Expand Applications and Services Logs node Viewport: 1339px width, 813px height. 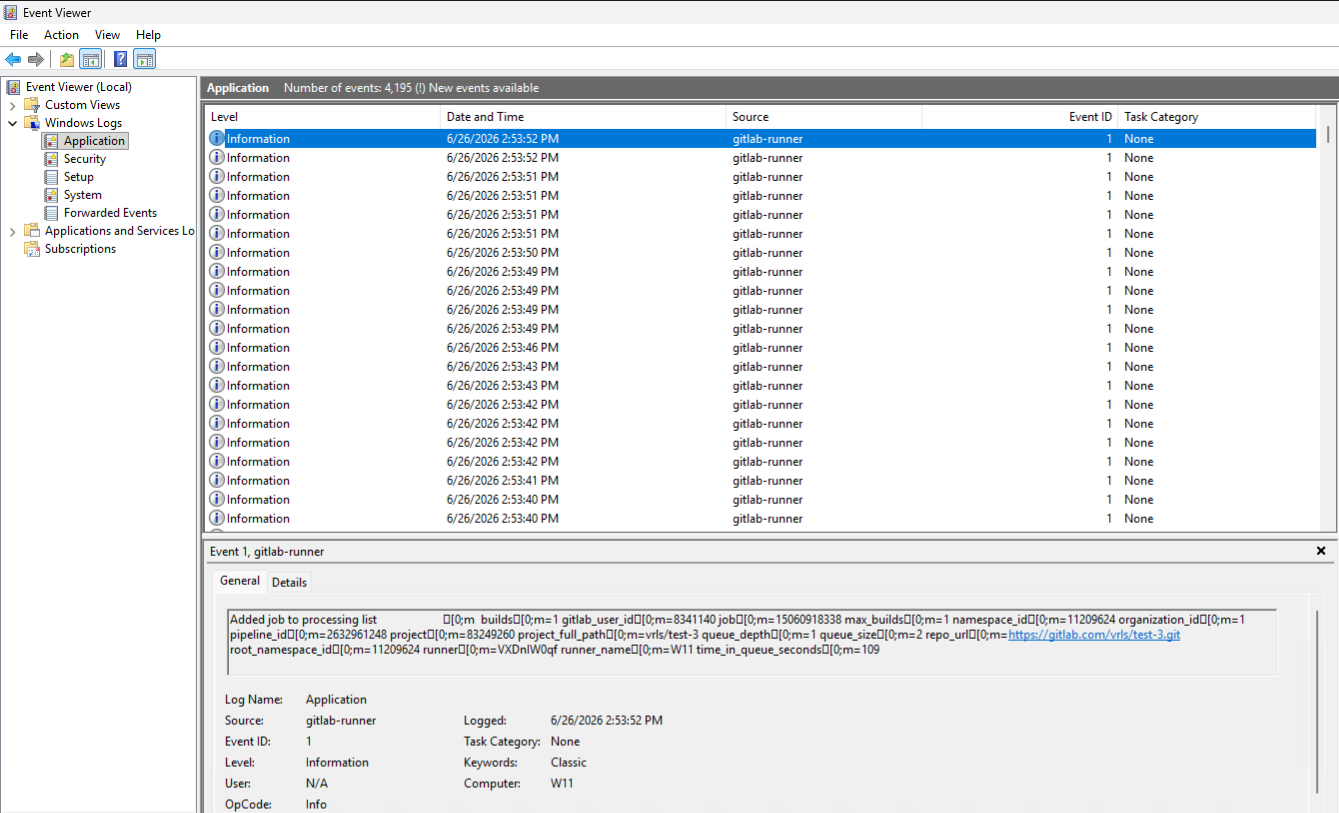pos(12,231)
